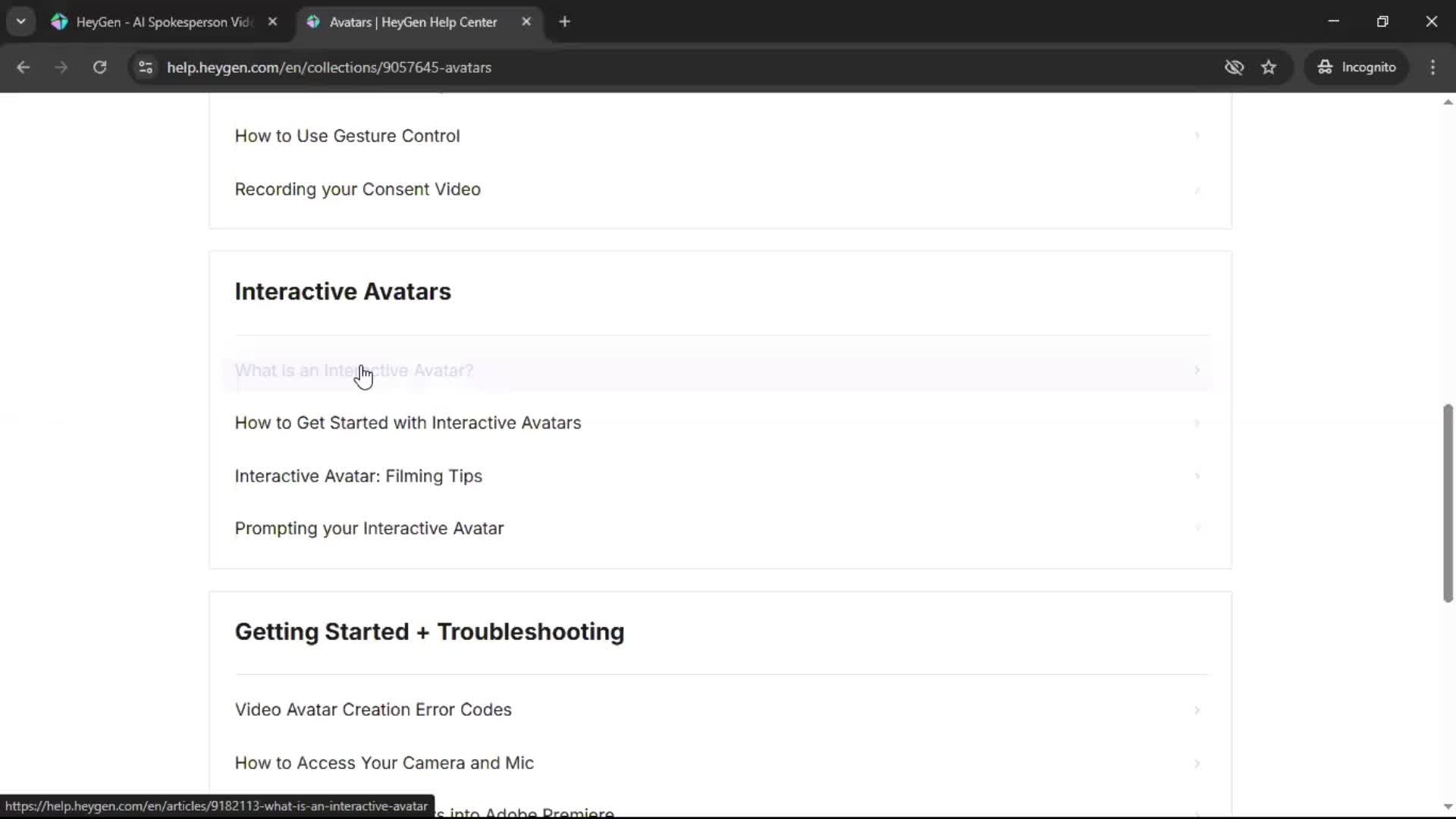Click the Incognito indicator button
Screen dimensions: 1456x819
[1357, 67]
